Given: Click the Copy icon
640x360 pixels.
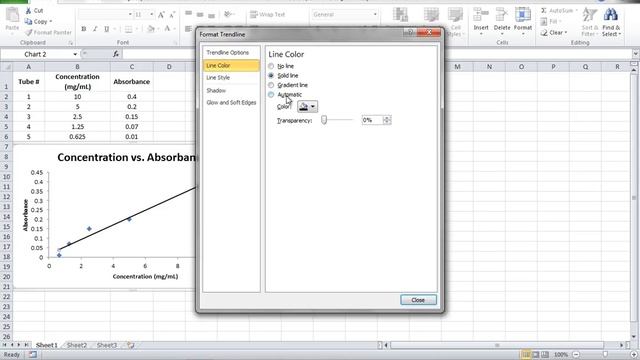Looking at the screenshot, I should [28, 21].
